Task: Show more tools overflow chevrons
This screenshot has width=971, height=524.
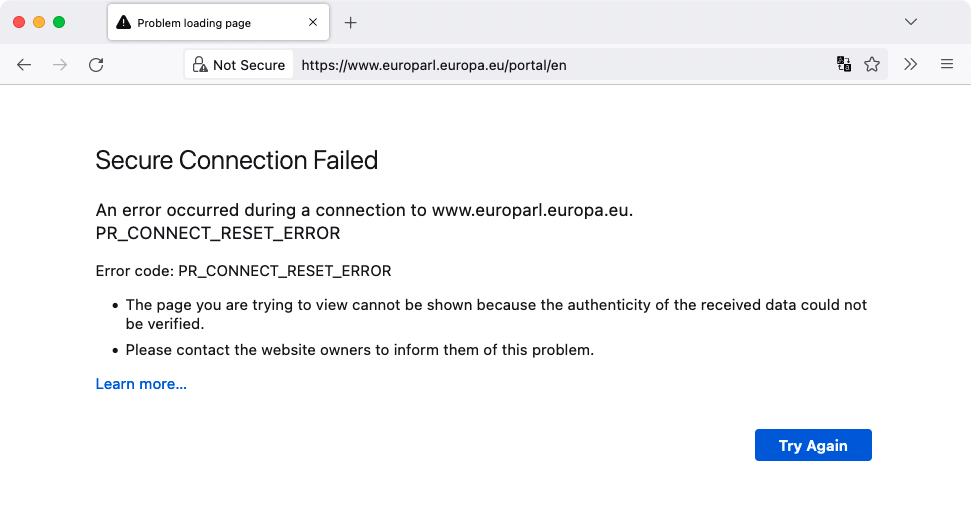Action: pos(910,64)
